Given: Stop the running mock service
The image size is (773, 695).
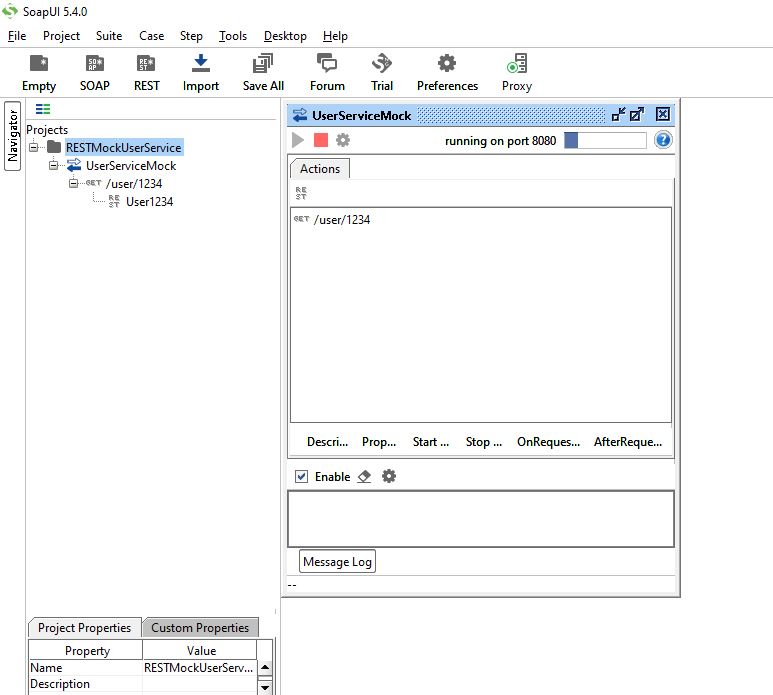Looking at the screenshot, I should 321,140.
